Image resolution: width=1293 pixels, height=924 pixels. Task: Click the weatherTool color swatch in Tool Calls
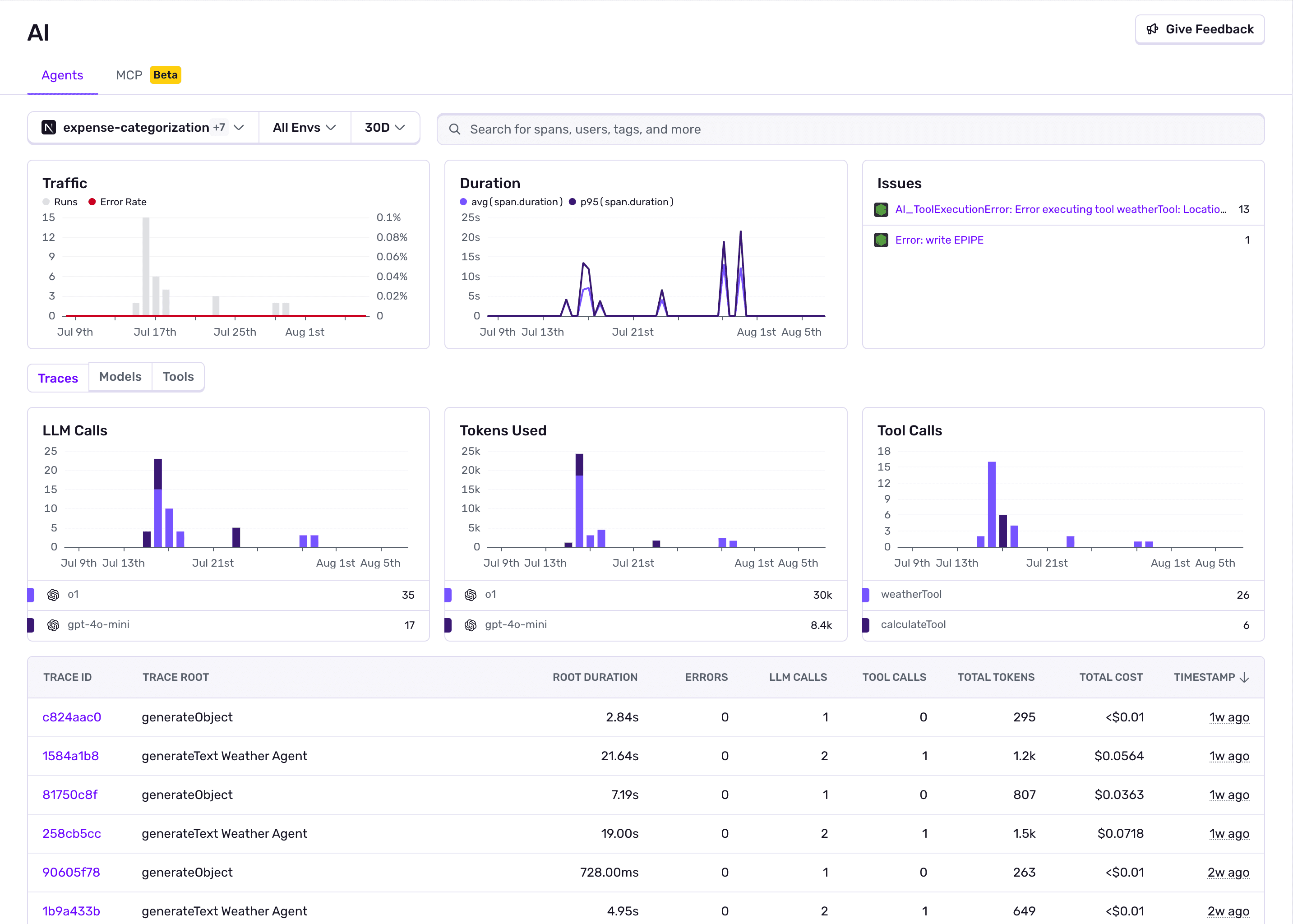(x=867, y=595)
